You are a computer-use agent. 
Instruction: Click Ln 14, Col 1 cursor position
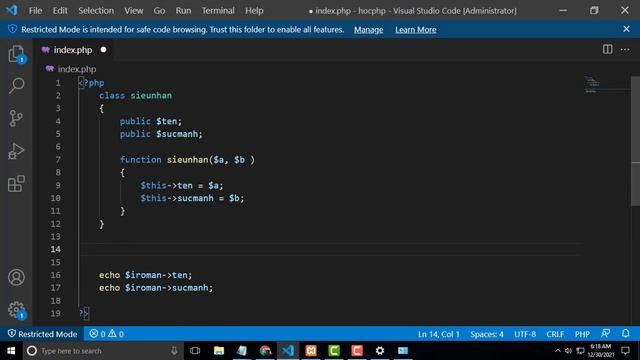438,334
